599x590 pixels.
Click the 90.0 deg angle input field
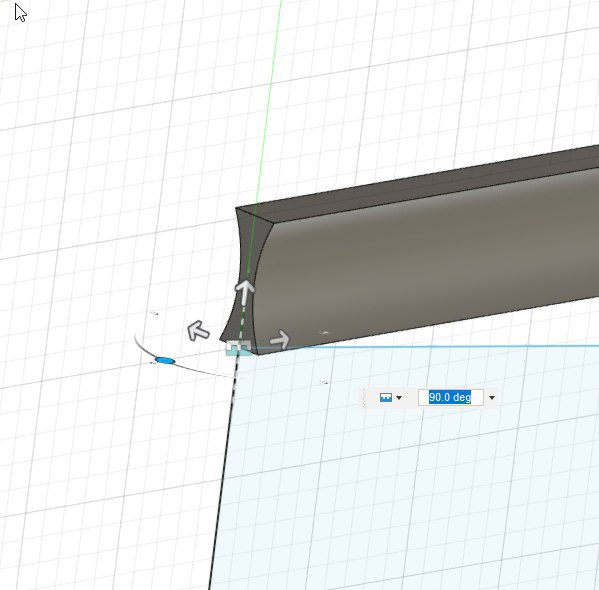click(x=451, y=397)
